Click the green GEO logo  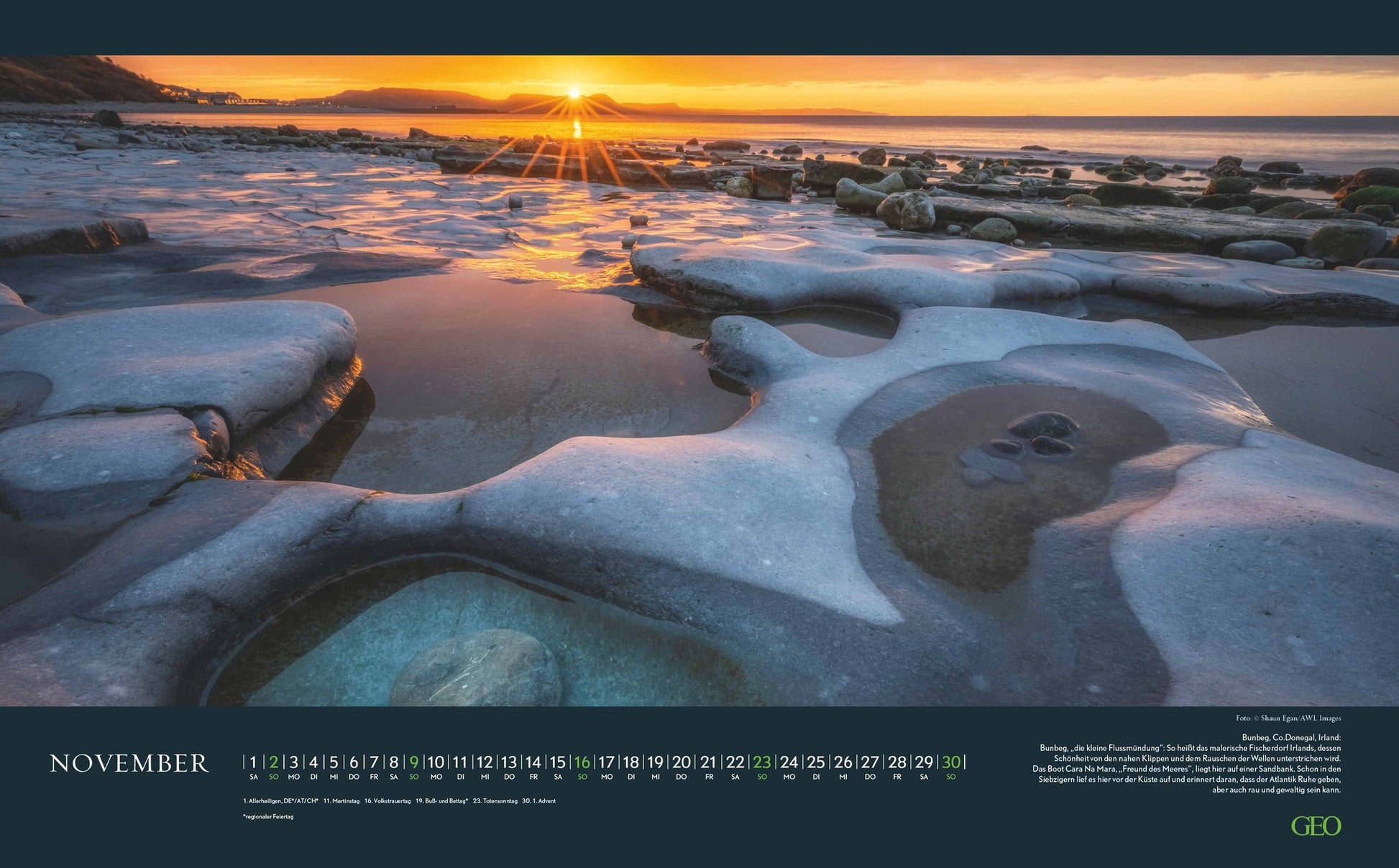(1316, 826)
